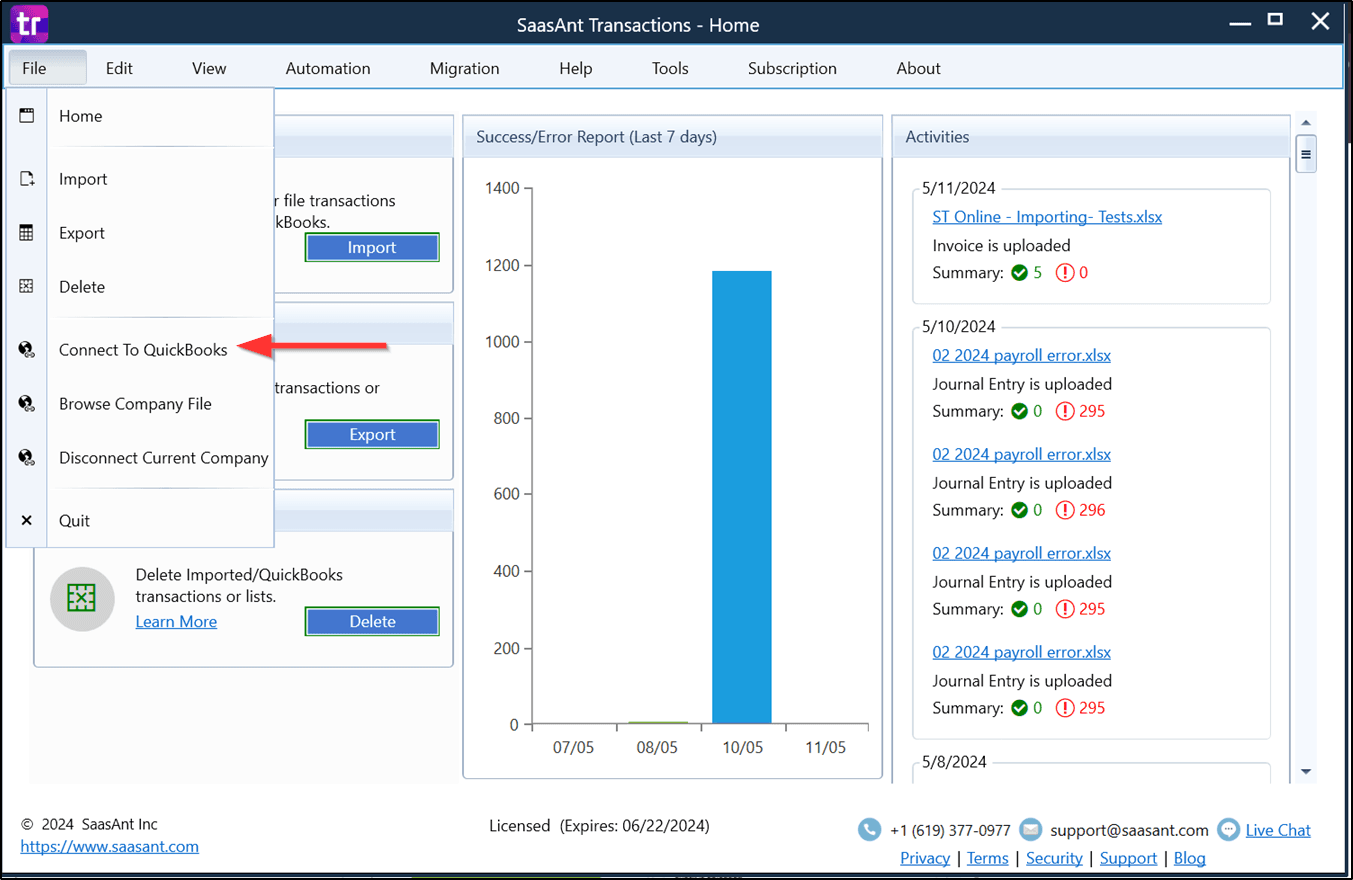Click the +1 (619) 377-0977 phone number
The width and height of the screenshot is (1353, 880).
click(x=950, y=830)
